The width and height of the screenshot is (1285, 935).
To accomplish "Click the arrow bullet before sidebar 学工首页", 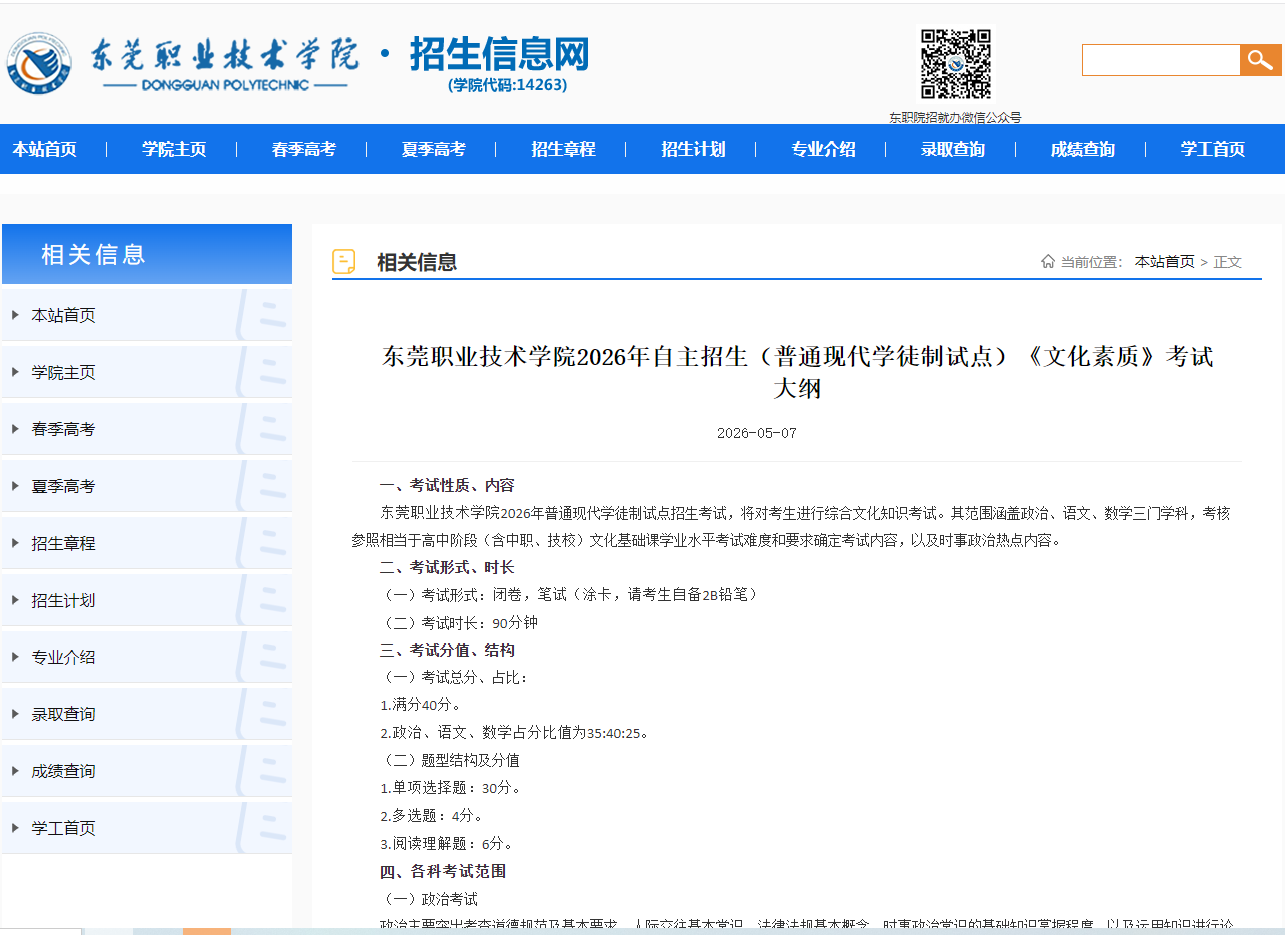I will [x=15, y=828].
